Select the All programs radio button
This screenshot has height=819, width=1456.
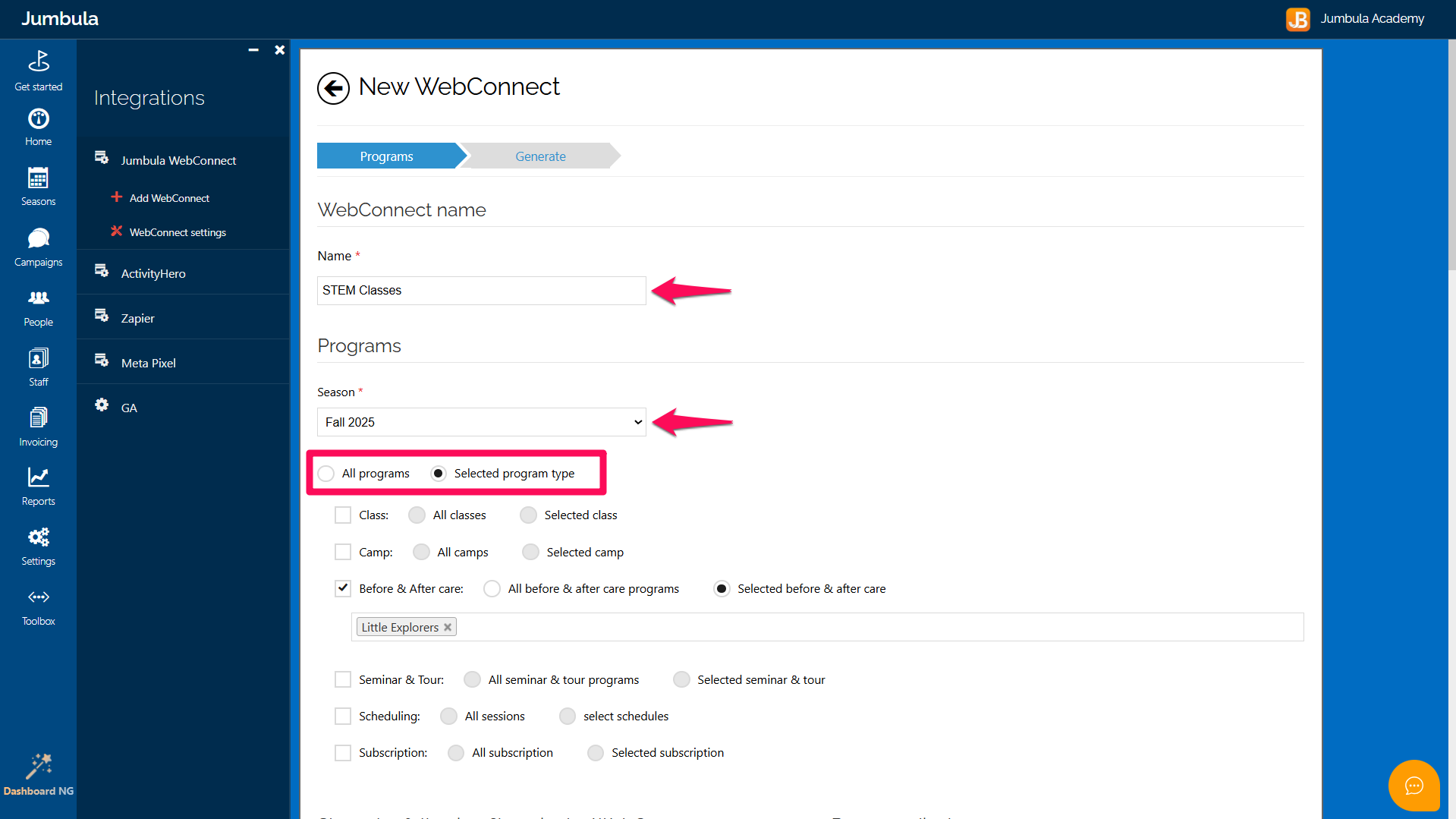point(326,474)
